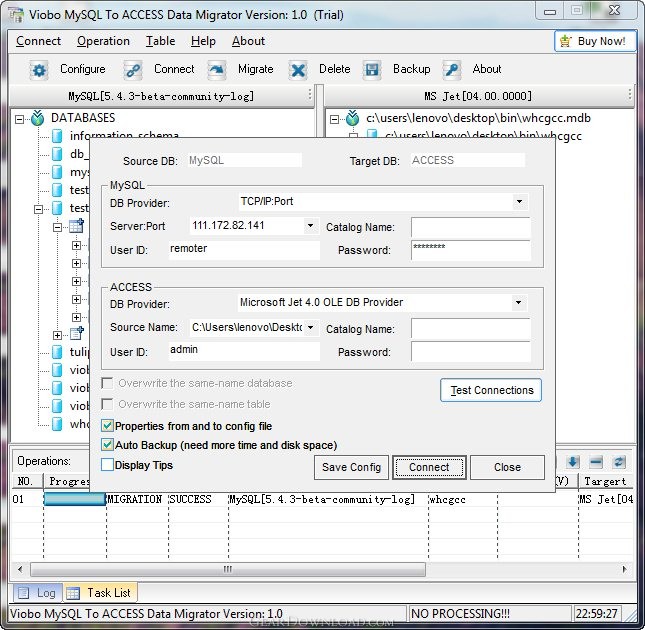
Task: Expand the Server:Port dropdown list
Action: (311, 227)
